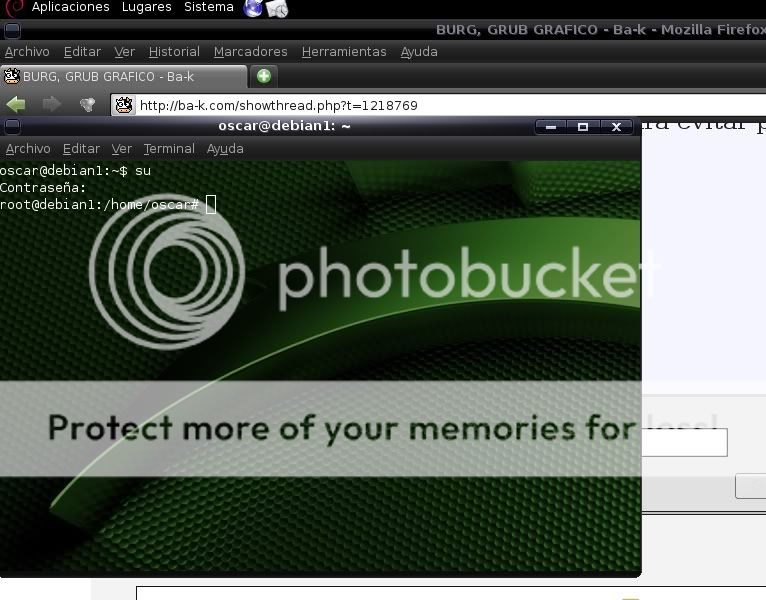Open Firefox Ayuda menu
The image size is (766, 600).
point(419,52)
